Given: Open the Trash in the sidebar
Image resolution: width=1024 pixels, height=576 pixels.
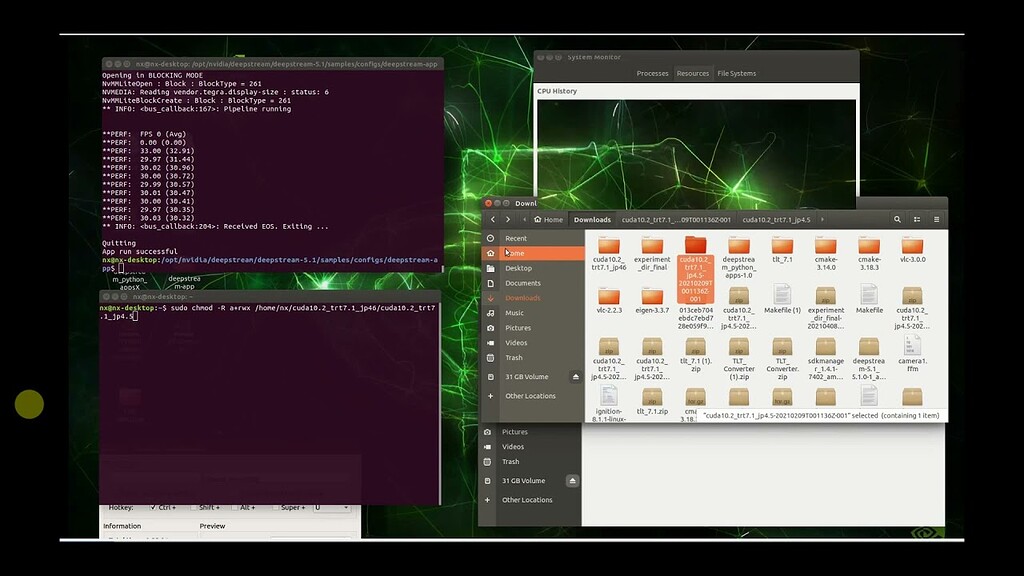Looking at the screenshot, I should coord(513,357).
